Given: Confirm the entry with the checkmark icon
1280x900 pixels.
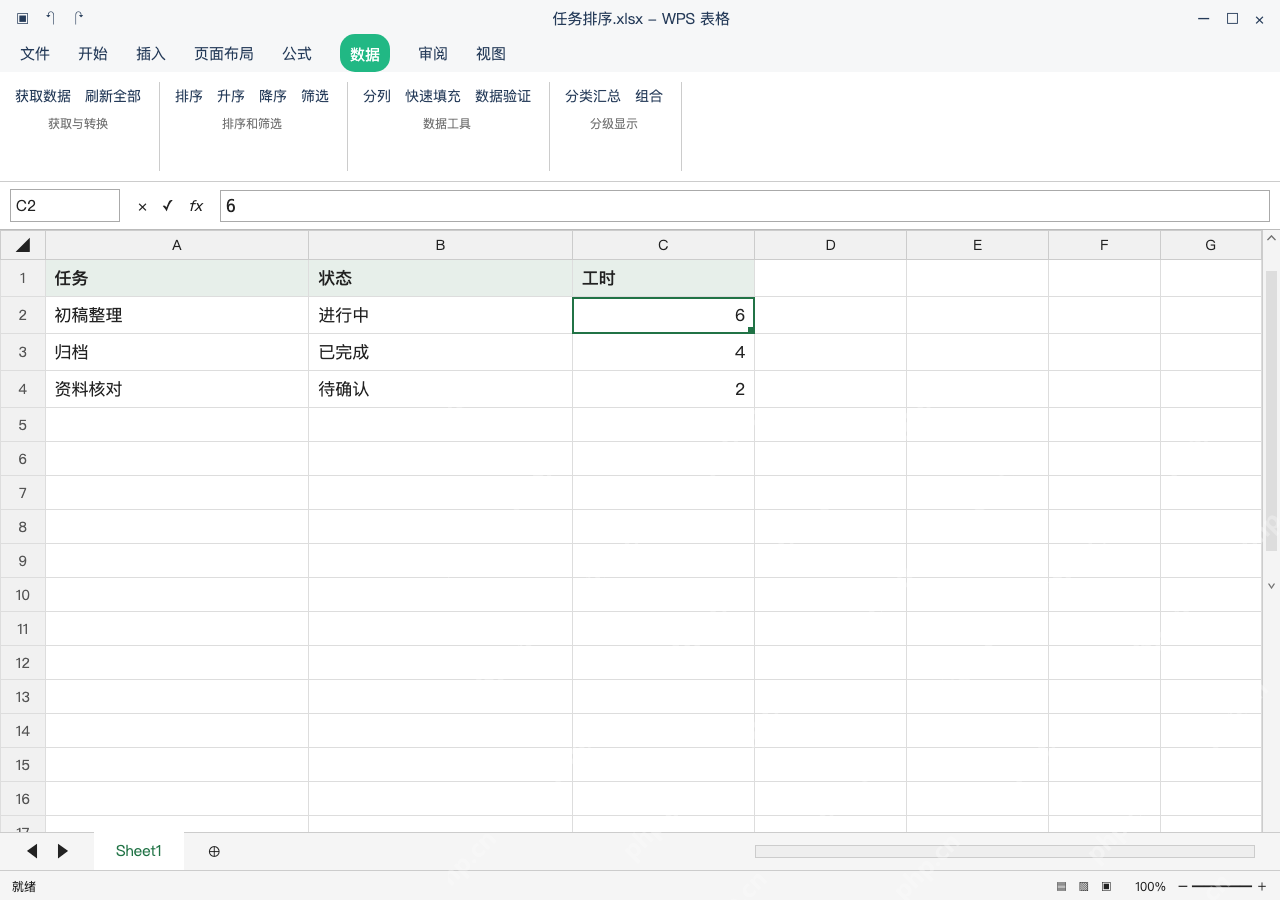Looking at the screenshot, I should coord(167,206).
